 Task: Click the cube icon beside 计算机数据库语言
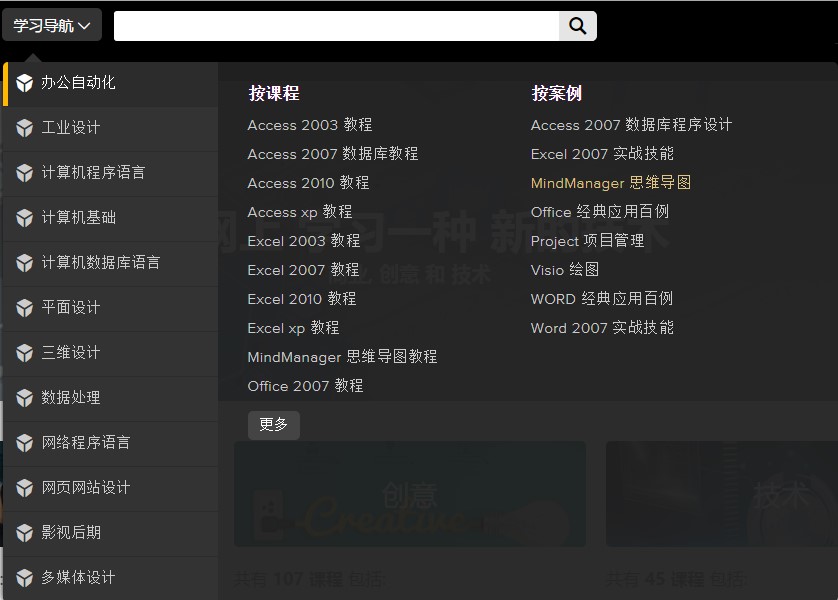tap(25, 262)
